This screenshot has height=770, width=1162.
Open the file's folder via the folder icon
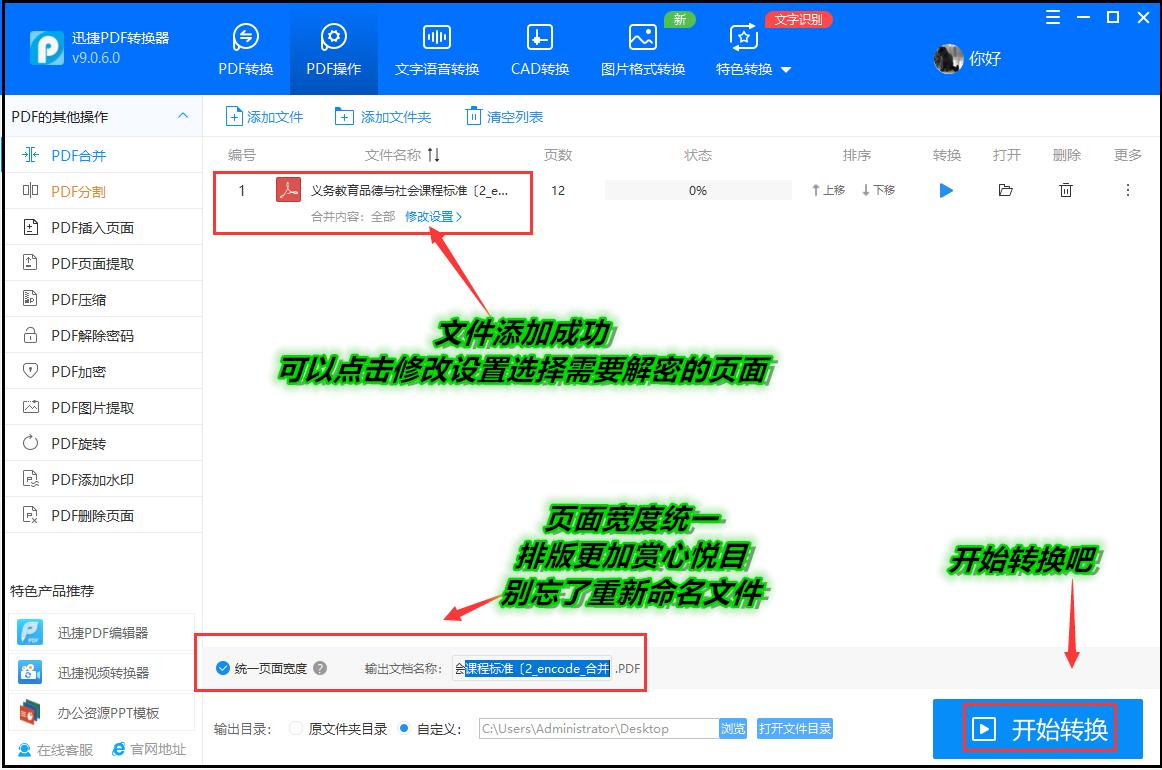[x=1006, y=190]
